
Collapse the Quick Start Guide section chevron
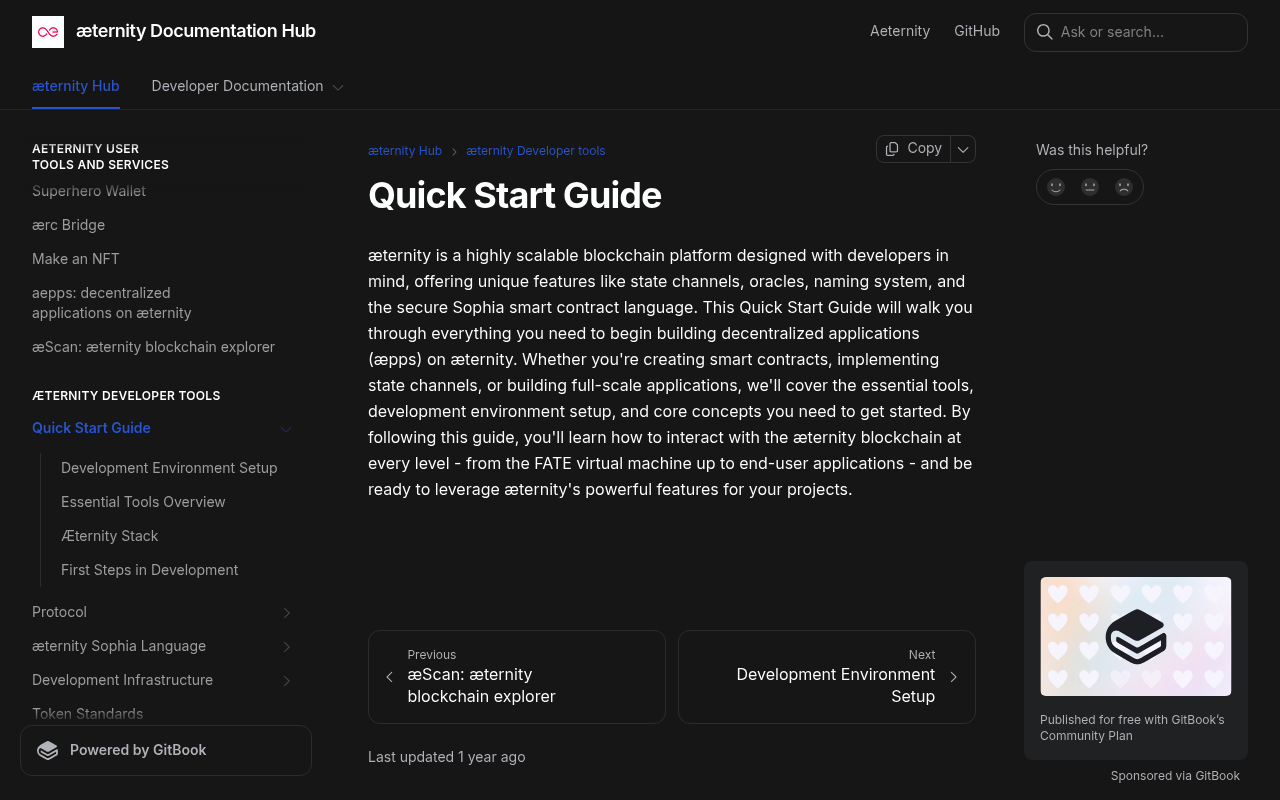[286, 428]
